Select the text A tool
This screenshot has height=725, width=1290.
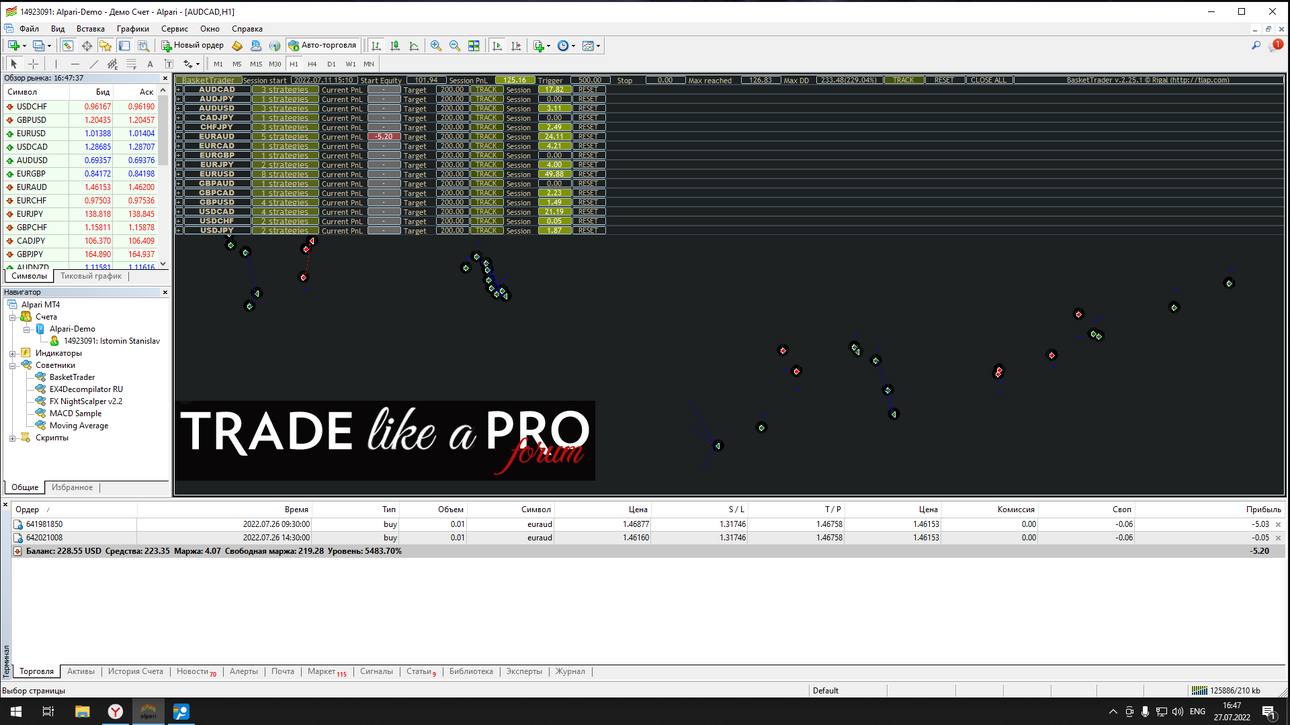coord(150,64)
